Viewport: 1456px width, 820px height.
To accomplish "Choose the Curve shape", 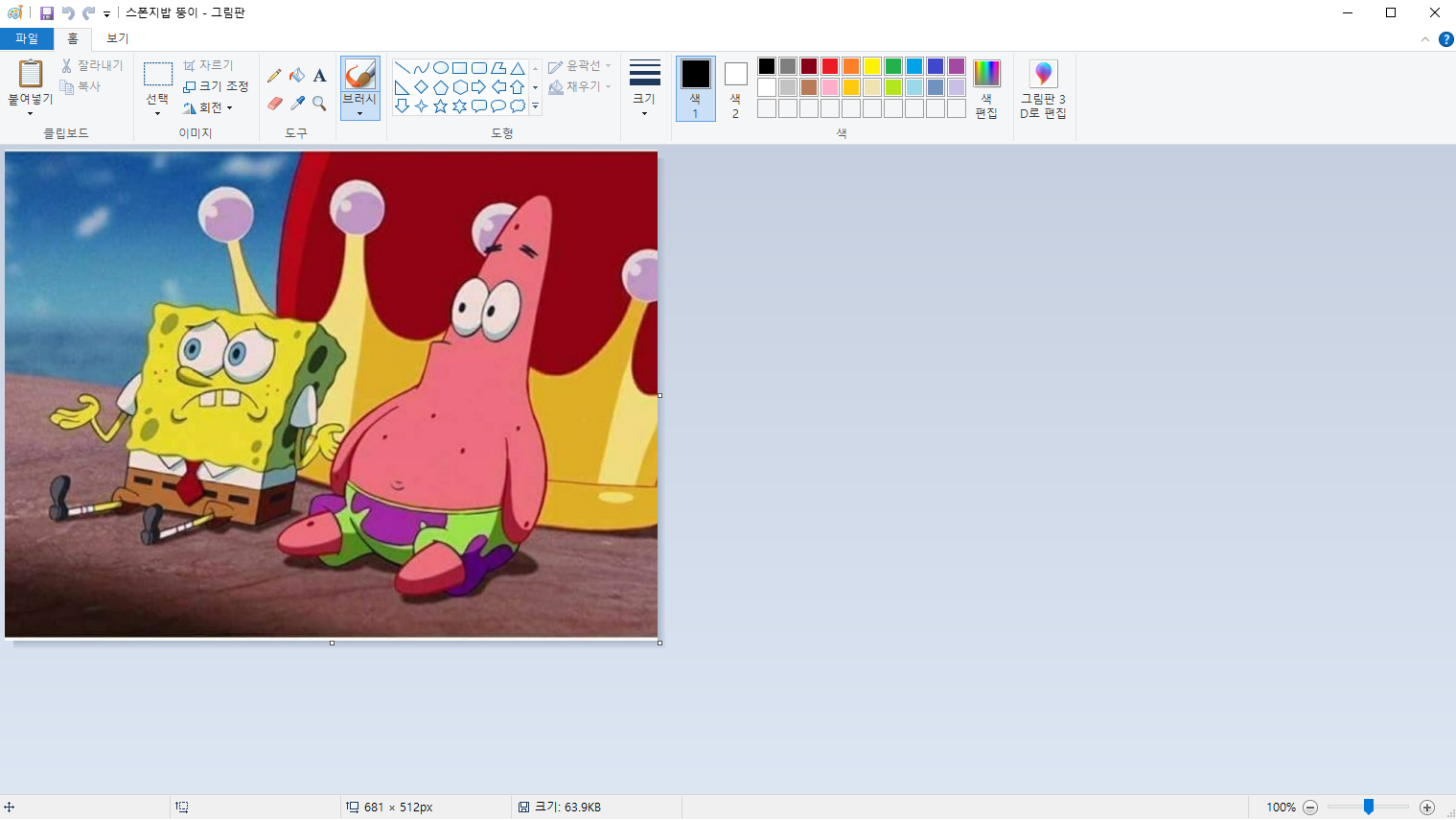I will [422, 68].
